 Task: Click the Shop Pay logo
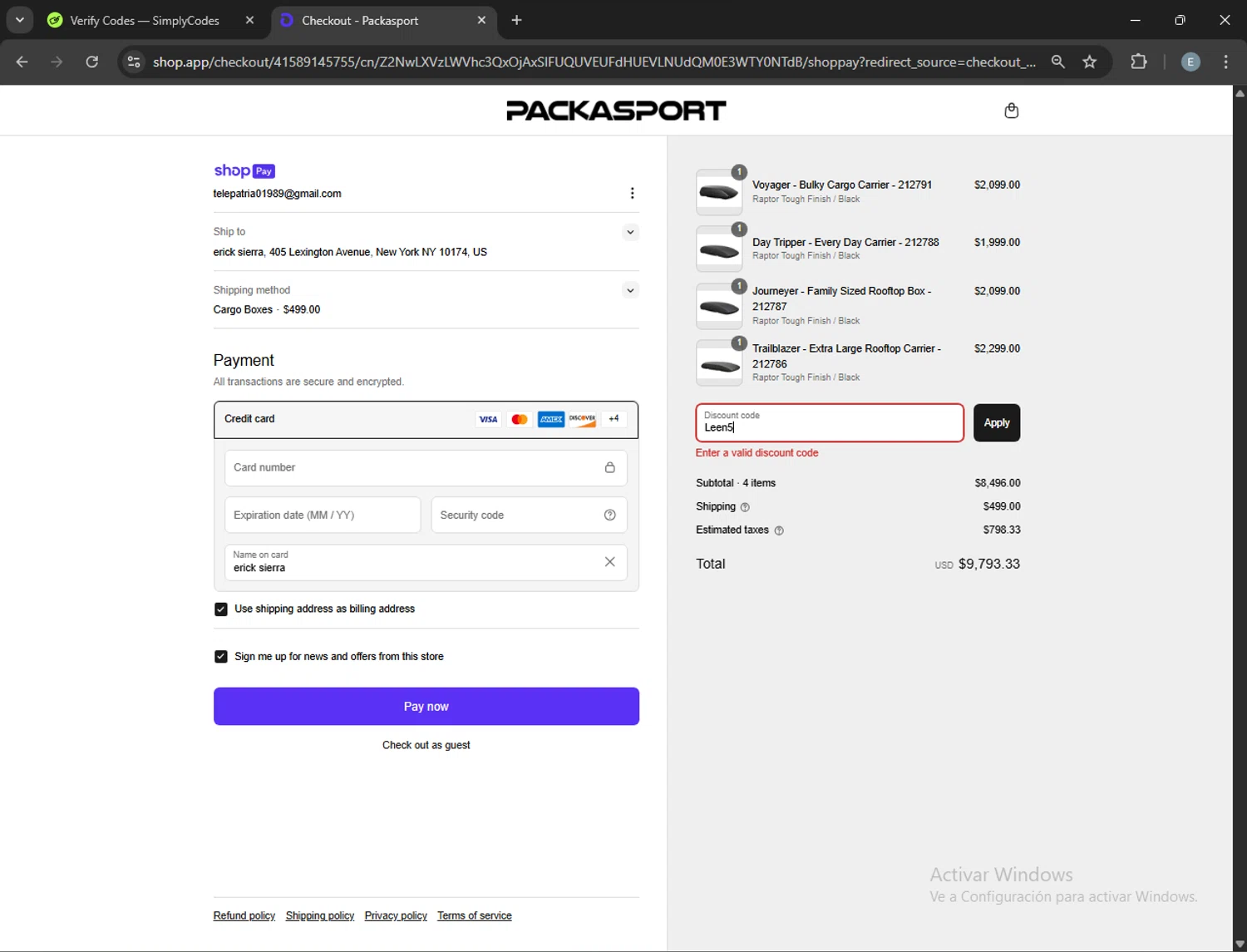pos(244,170)
